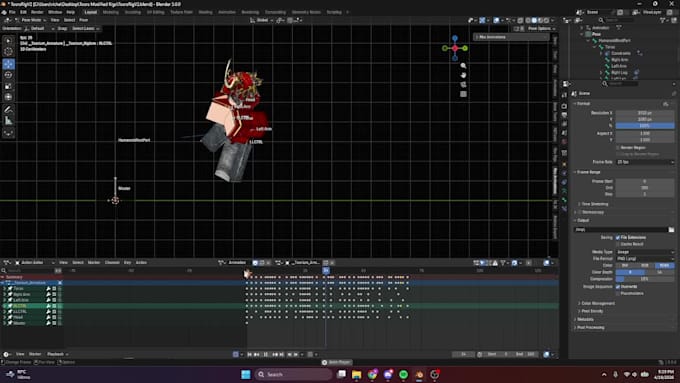Select RGBA color mode button
Viewport: 680px width, 383px height.
point(664,265)
